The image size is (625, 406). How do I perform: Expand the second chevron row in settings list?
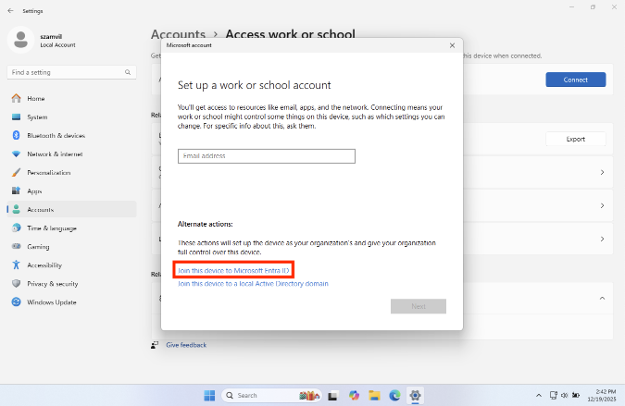(x=602, y=206)
